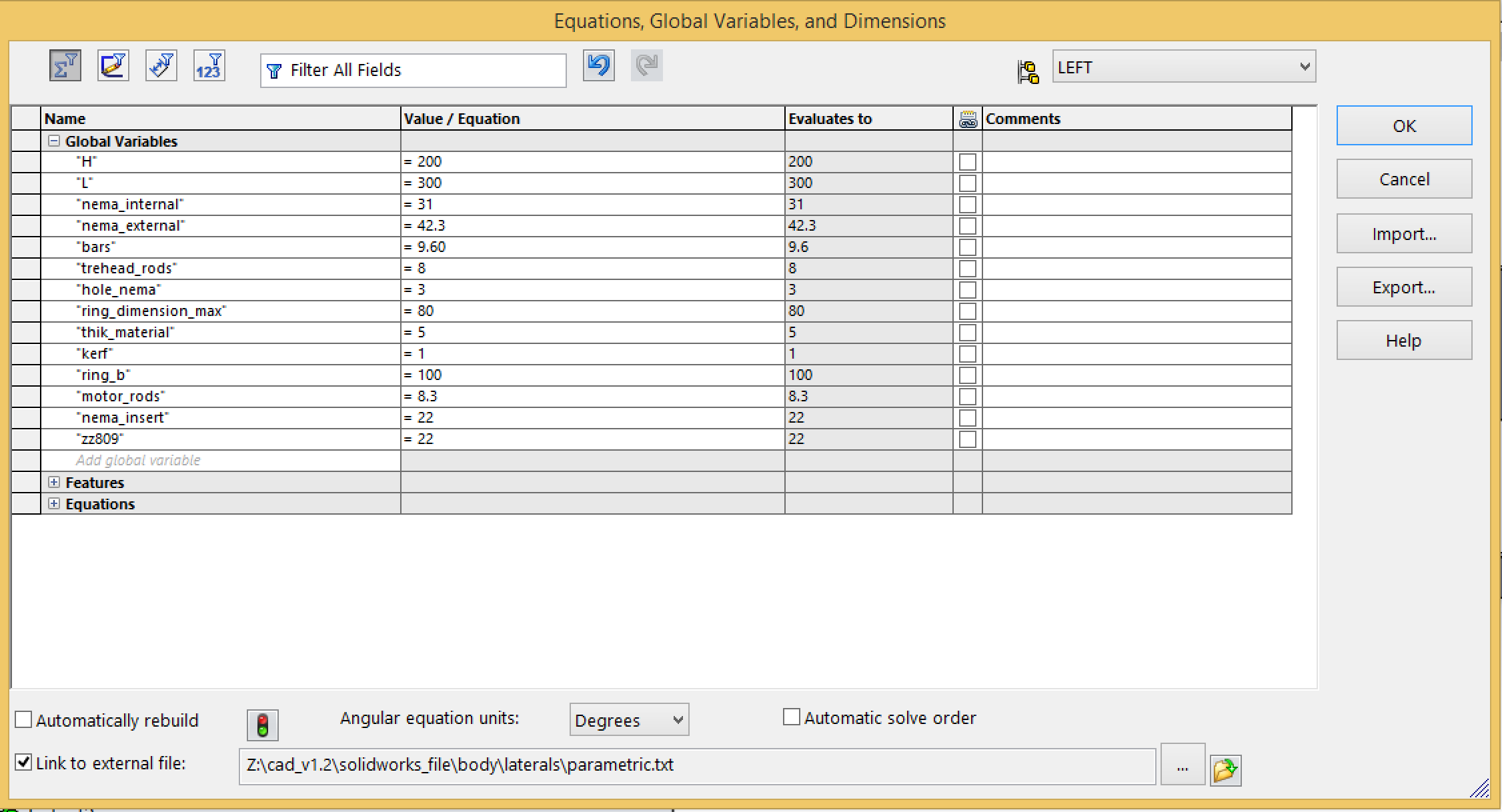Click the "= 100" value cell
The image size is (1502, 812).
tap(593, 375)
